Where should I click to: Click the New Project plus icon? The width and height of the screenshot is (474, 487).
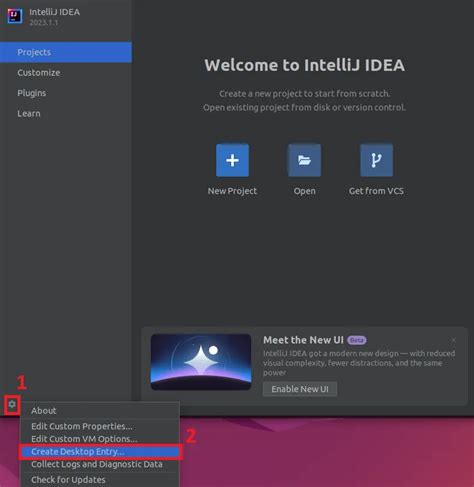coord(232,160)
